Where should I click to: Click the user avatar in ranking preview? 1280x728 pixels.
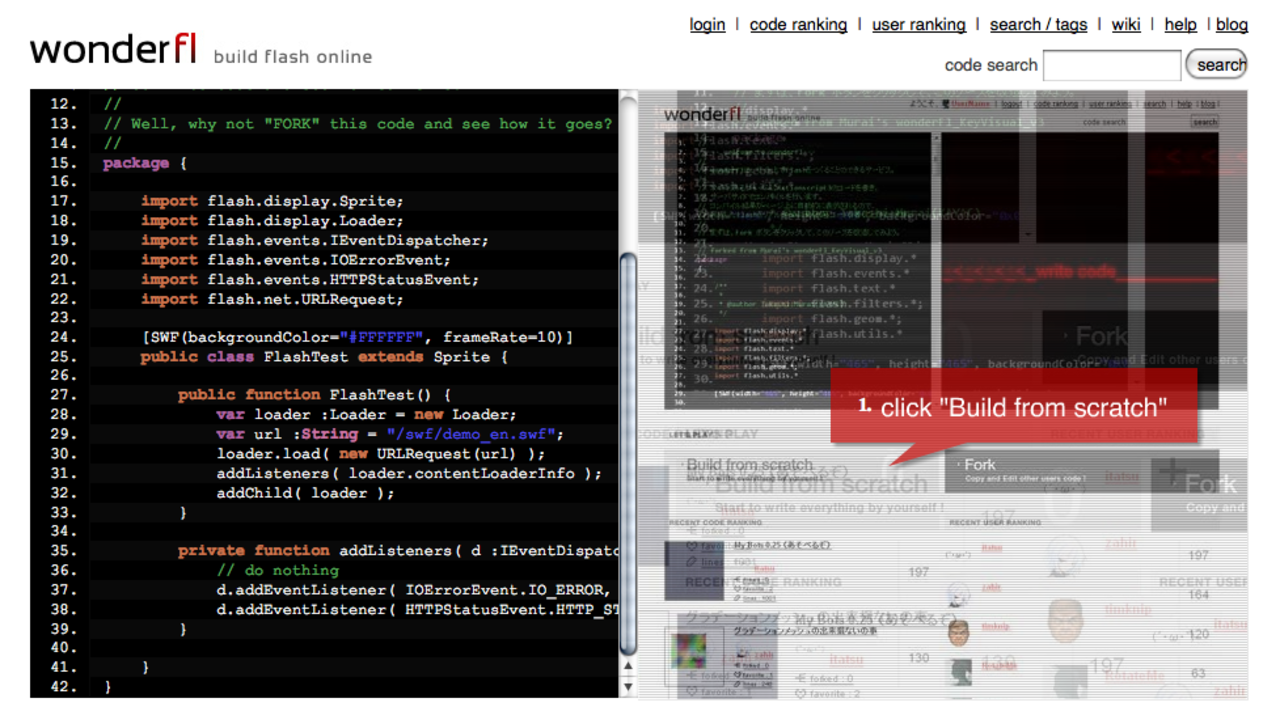959,633
